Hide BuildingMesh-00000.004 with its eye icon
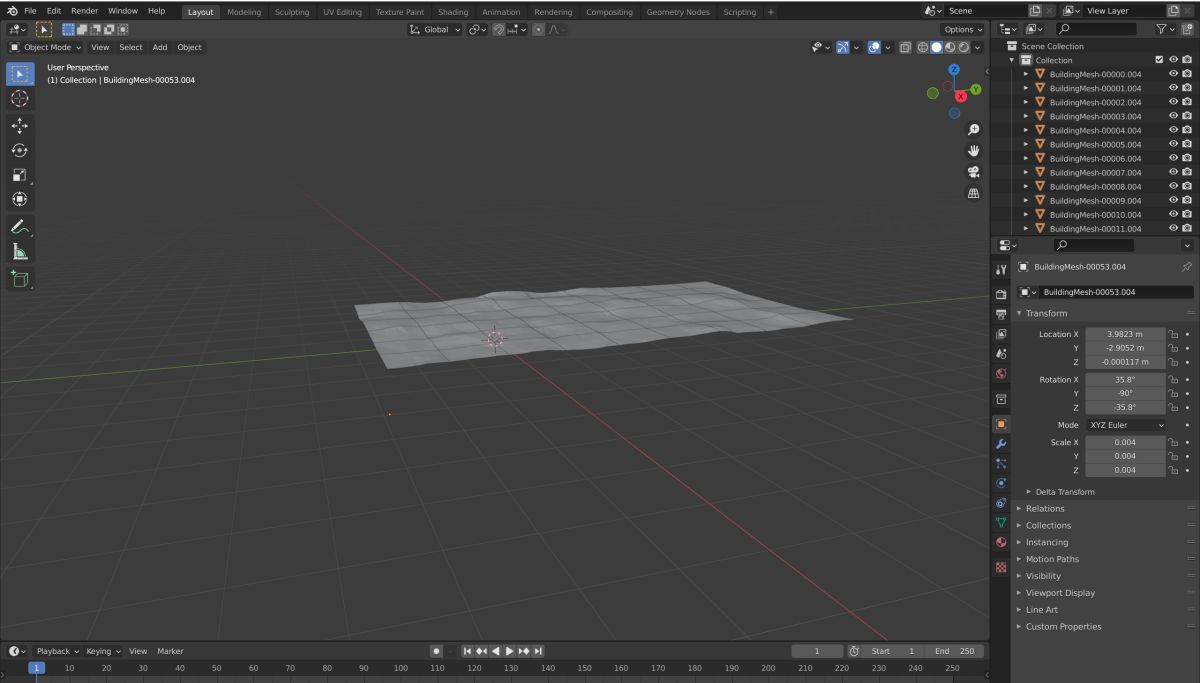 click(x=1173, y=74)
